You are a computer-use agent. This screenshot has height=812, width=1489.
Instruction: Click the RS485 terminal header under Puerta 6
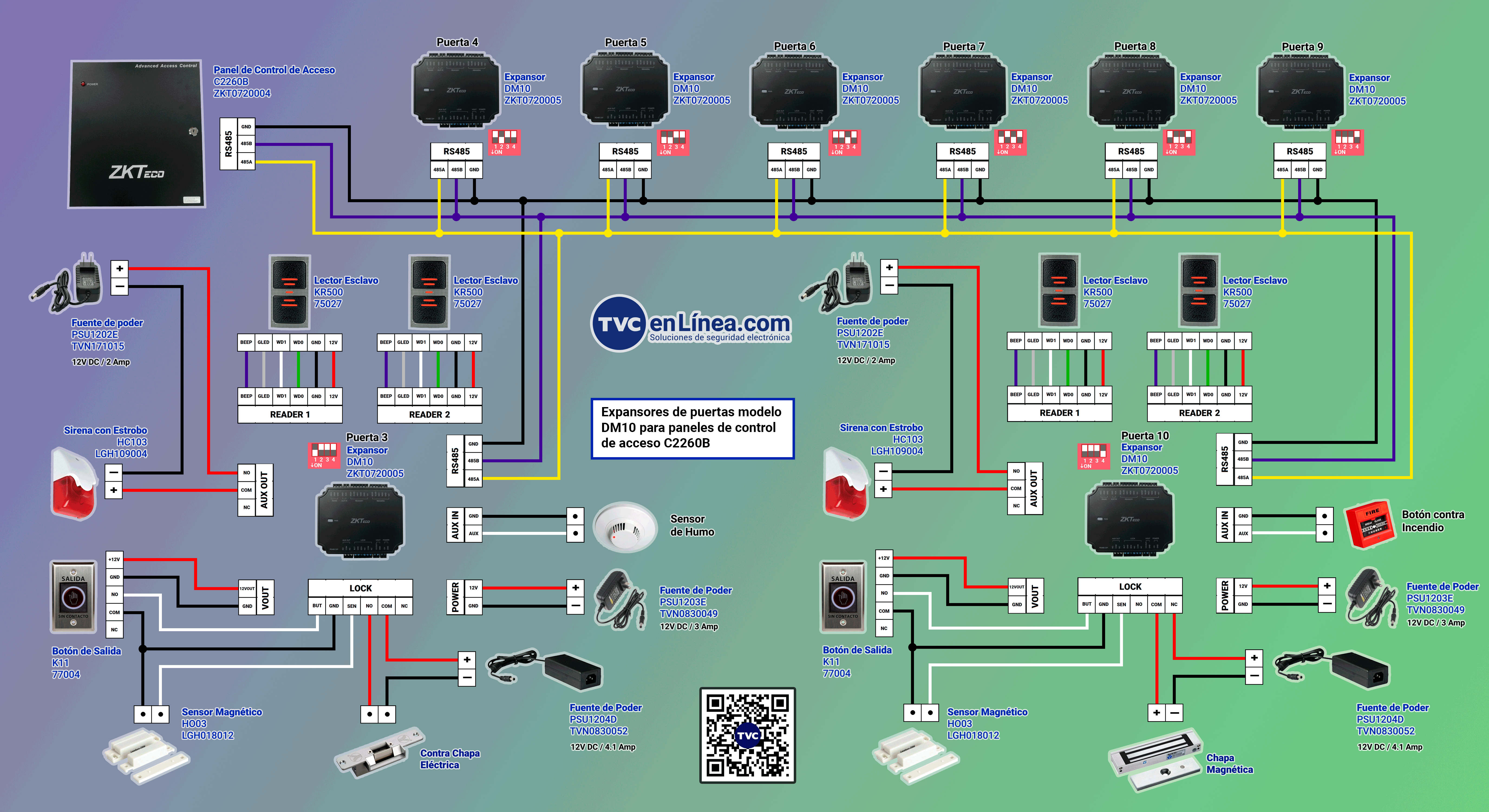pos(794,151)
